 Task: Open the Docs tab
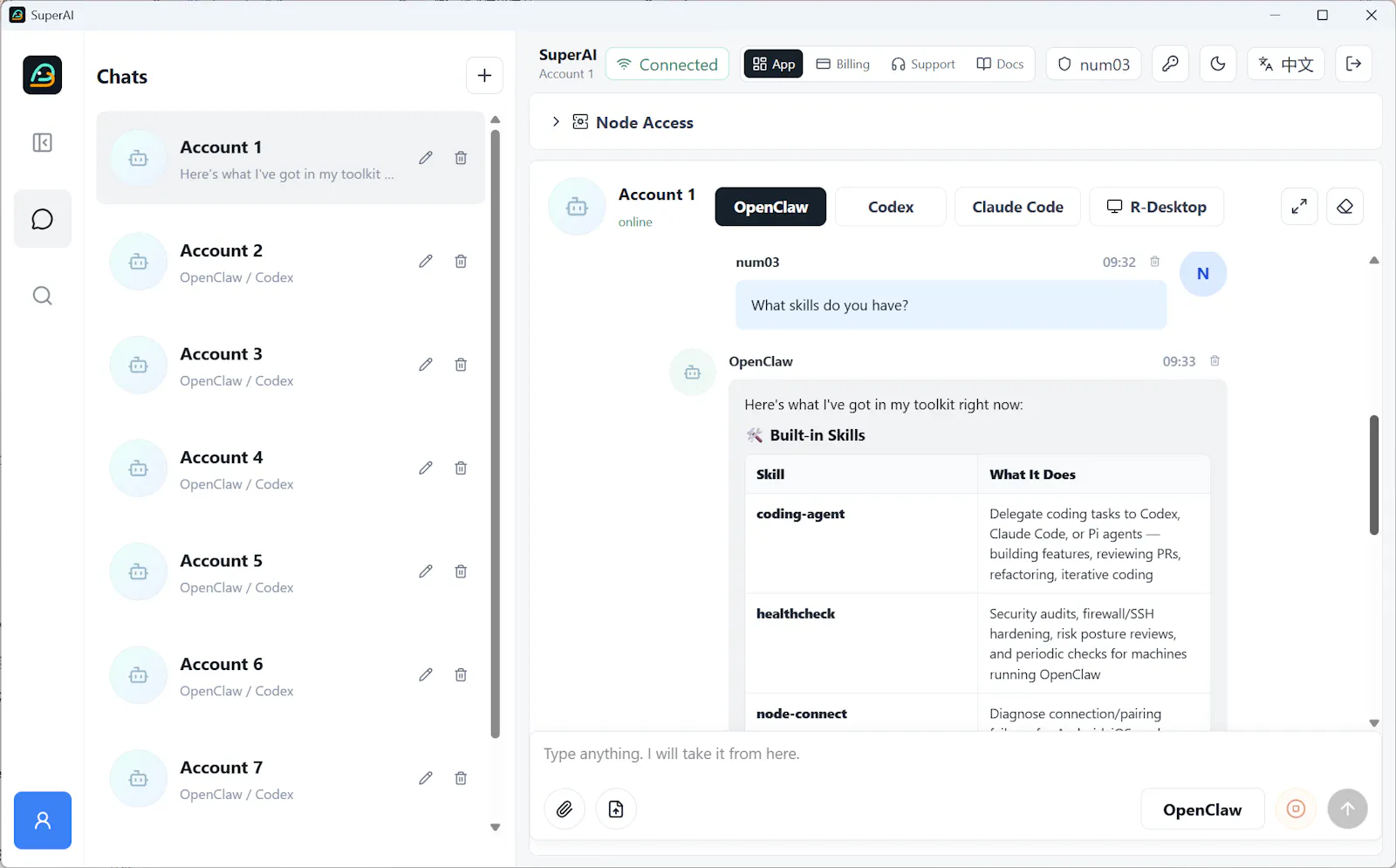[x=1000, y=64]
